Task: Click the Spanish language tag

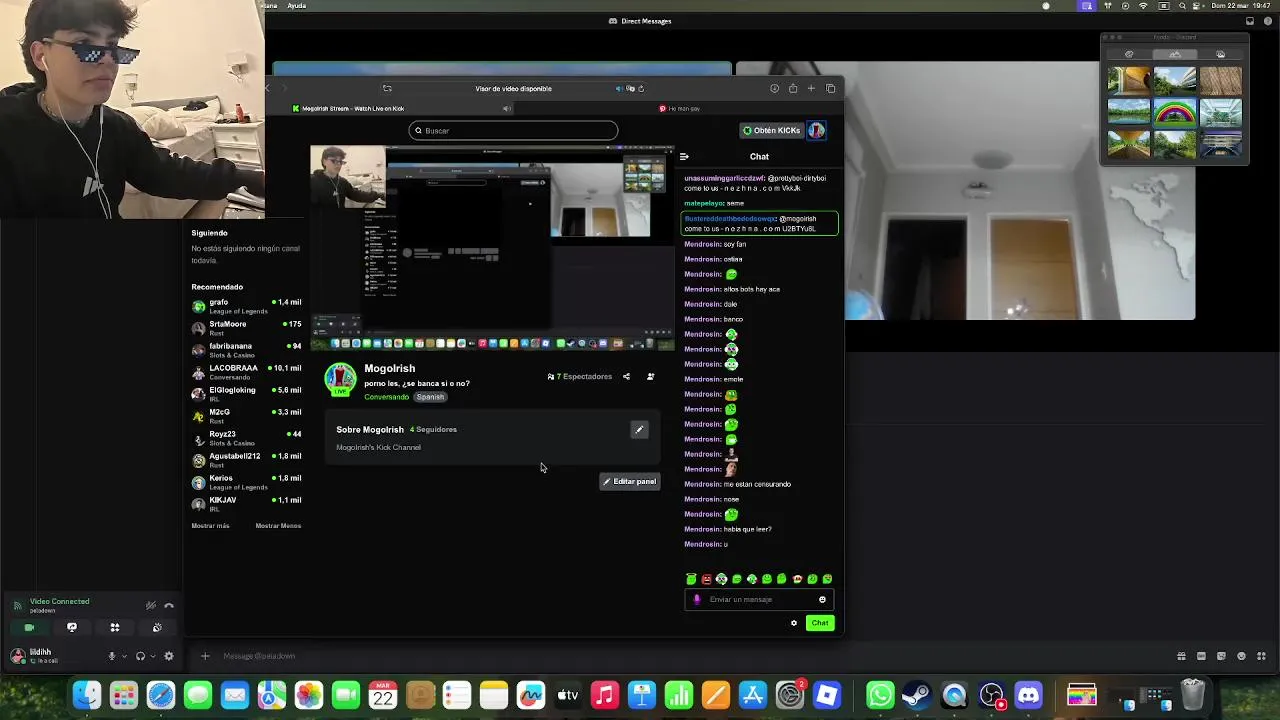Action: coord(430,397)
